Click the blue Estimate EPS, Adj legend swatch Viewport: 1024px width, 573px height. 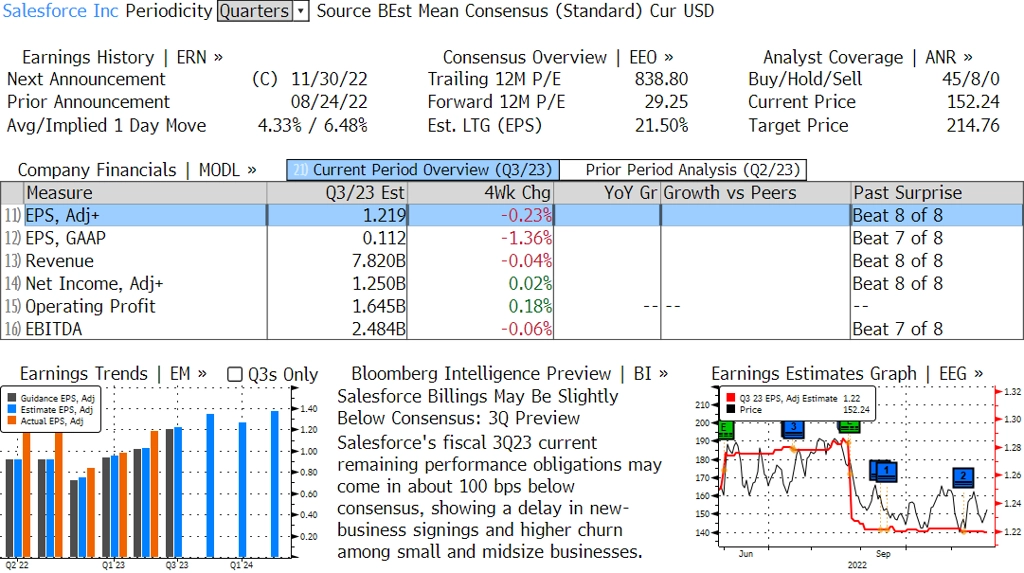pos(12,410)
